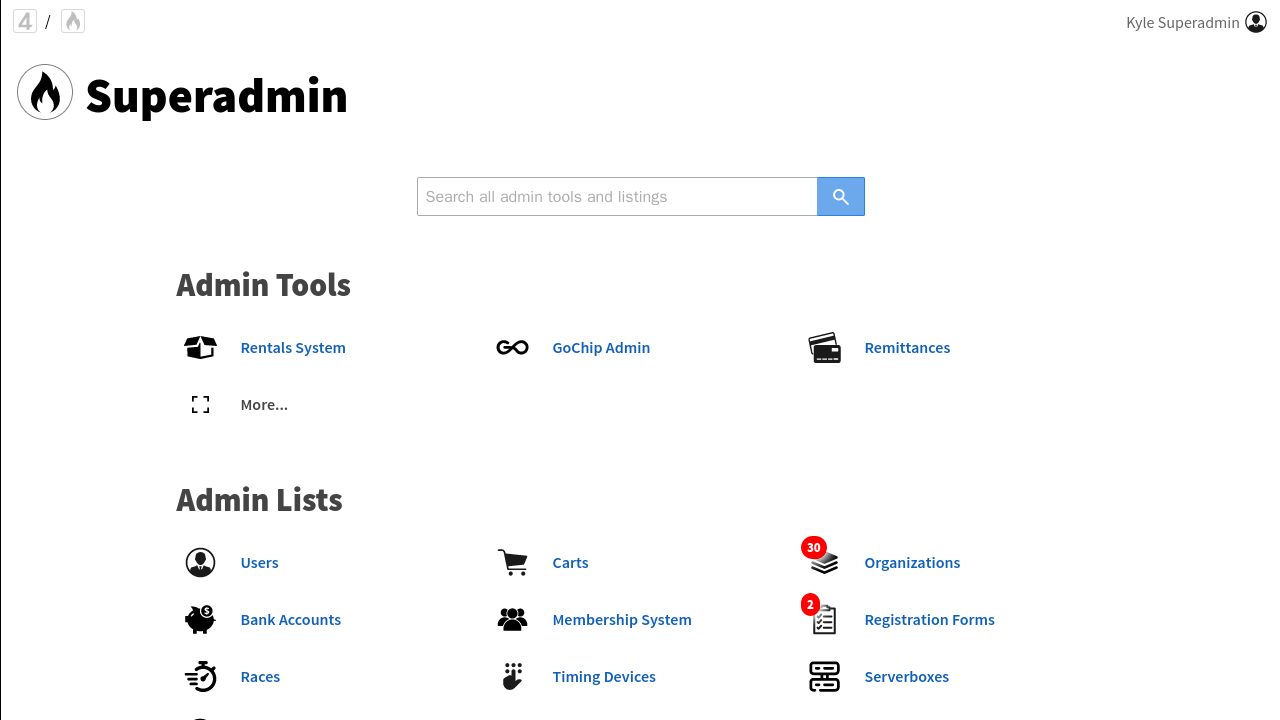Image resolution: width=1280 pixels, height=720 pixels.
Task: Click the Membership System people icon
Action: click(512, 619)
